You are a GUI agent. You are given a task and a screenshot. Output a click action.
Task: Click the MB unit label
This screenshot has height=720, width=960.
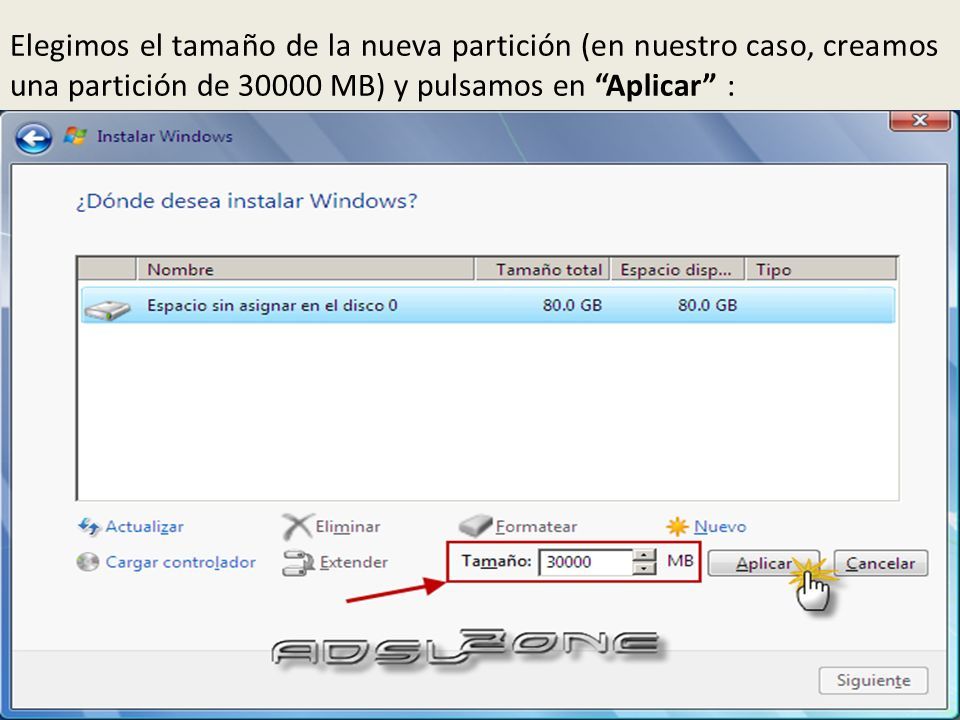point(680,560)
